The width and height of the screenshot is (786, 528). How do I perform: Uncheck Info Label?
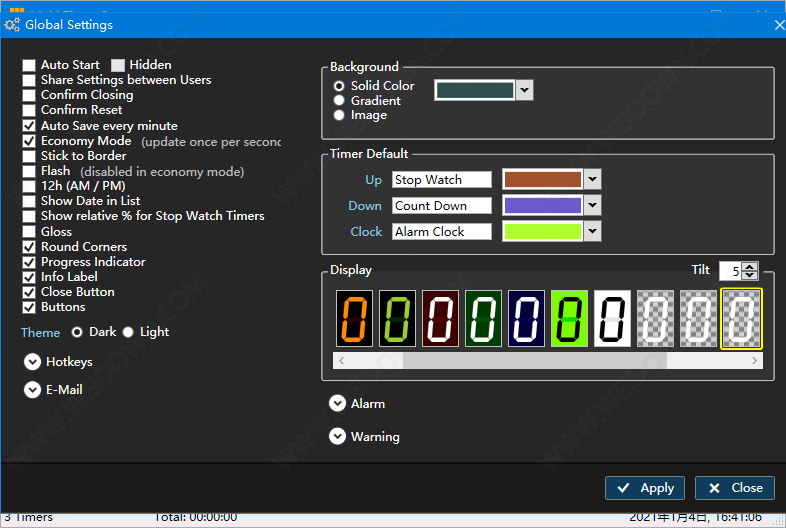click(29, 277)
